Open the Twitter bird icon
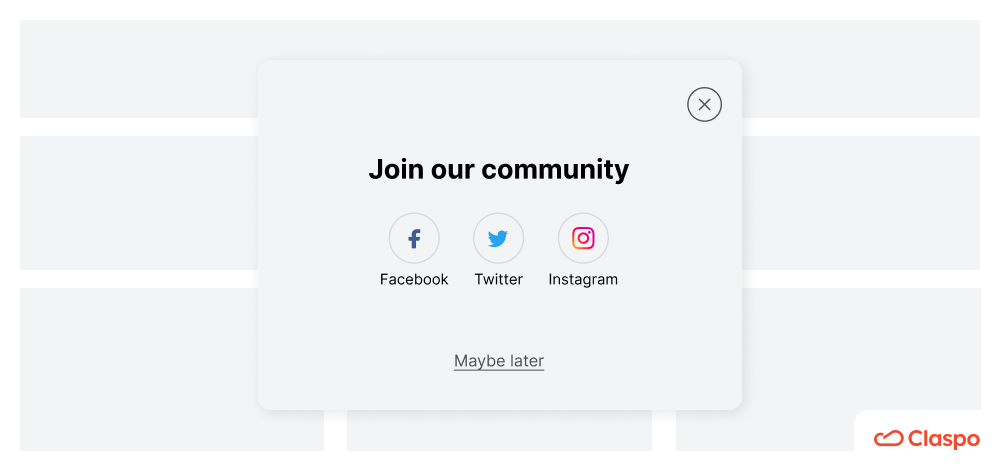The width and height of the screenshot is (1000, 470). [x=498, y=239]
